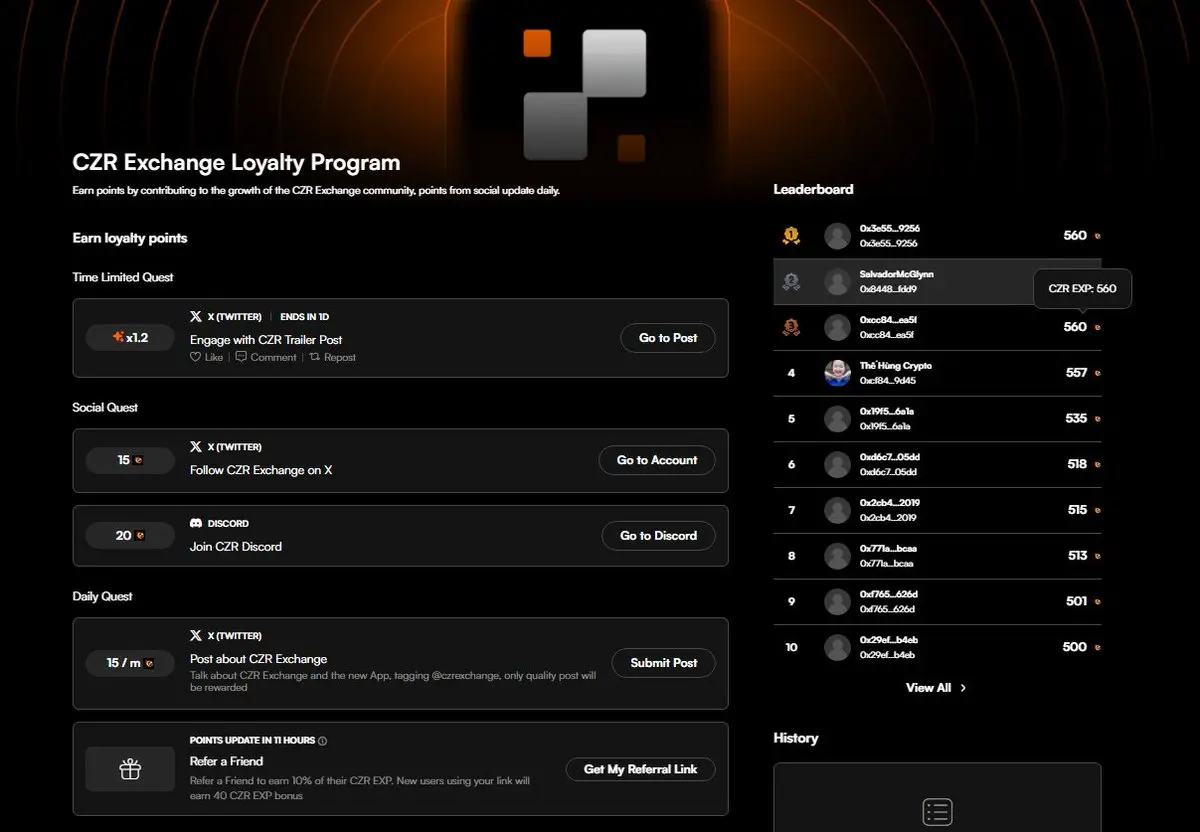Click the gift box referral icon
Viewport: 1200px width, 832px height.
(130, 769)
